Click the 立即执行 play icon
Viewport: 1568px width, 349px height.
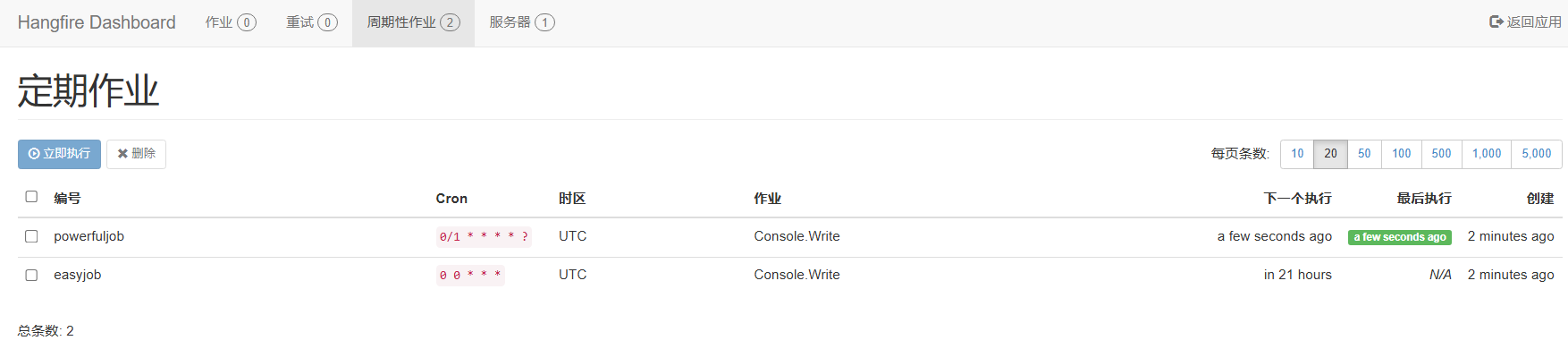coord(34,154)
